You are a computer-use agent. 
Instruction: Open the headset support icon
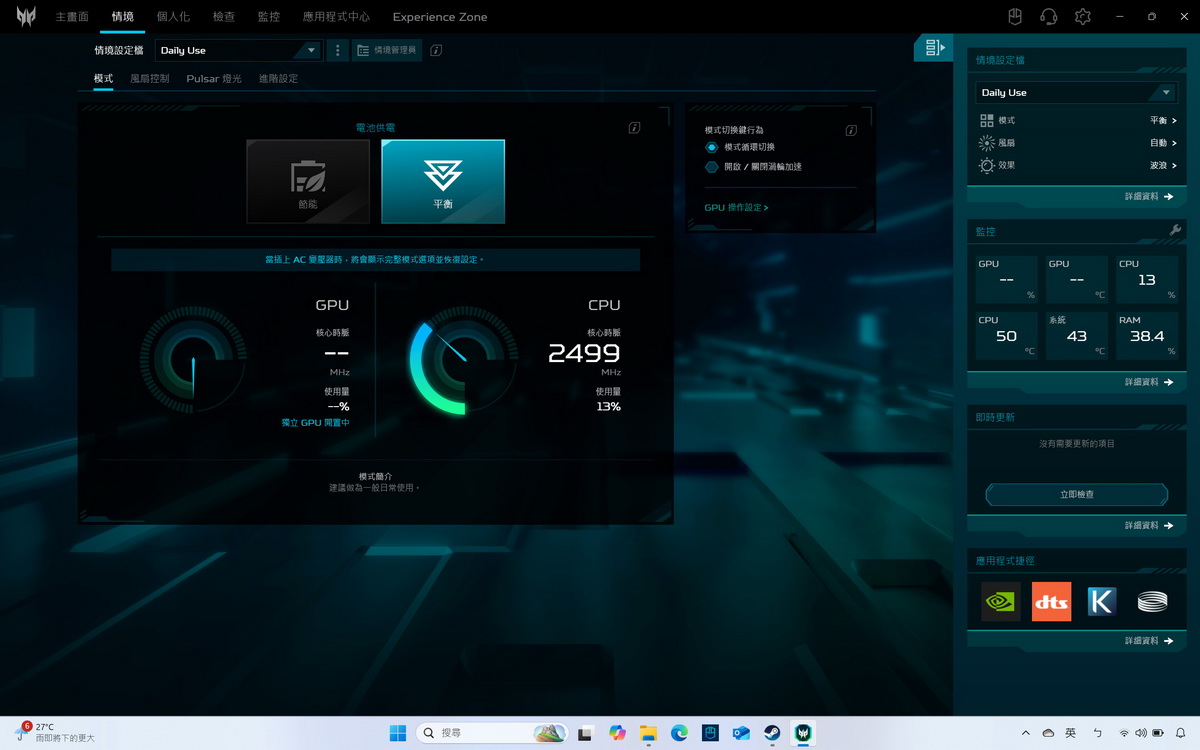coord(1048,17)
